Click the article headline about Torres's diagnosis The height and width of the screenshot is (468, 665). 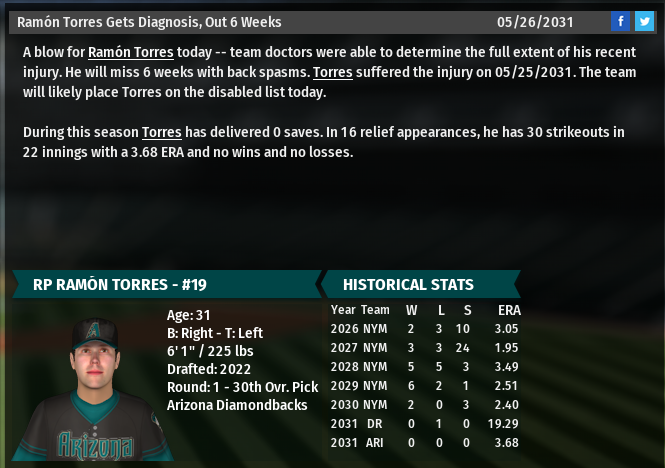[x=149, y=21]
